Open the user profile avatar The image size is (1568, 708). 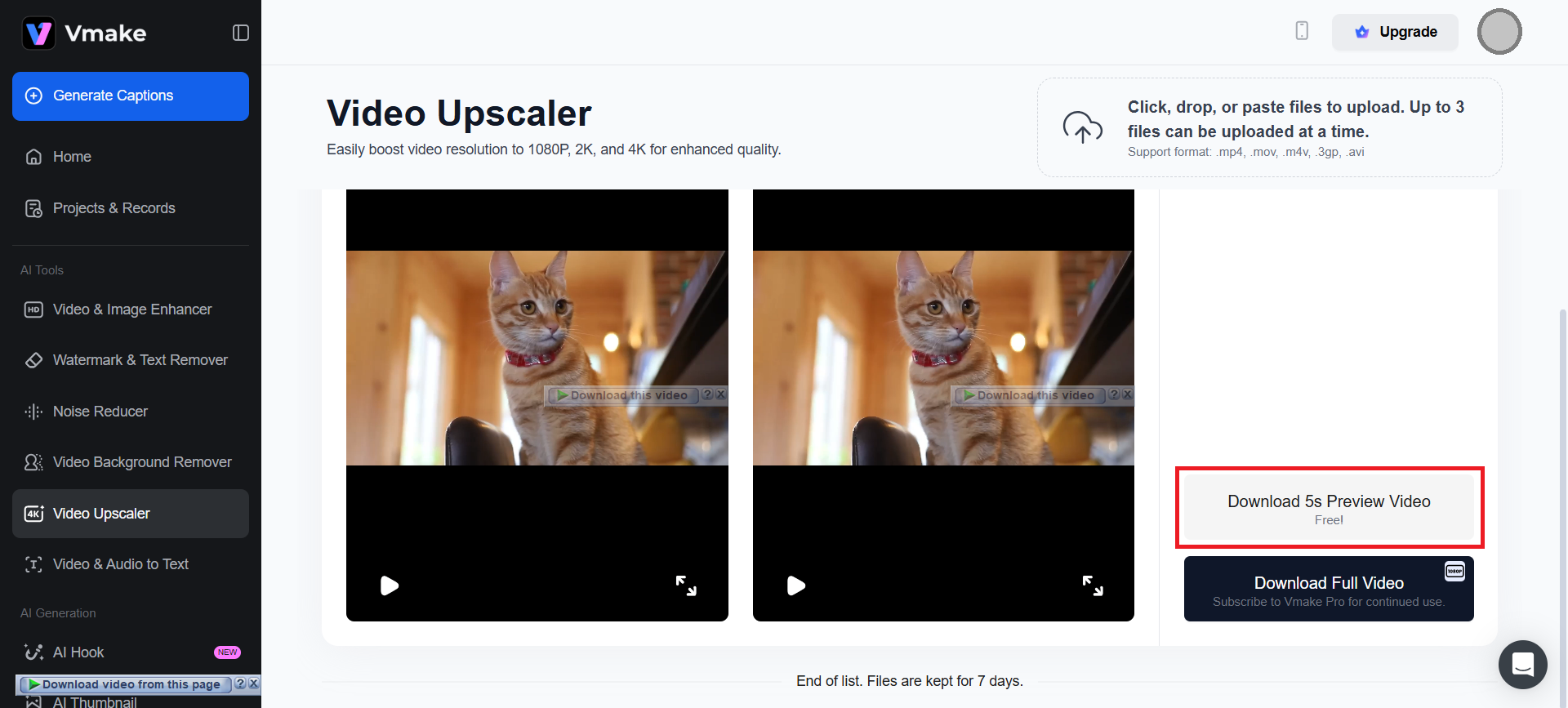[1499, 32]
